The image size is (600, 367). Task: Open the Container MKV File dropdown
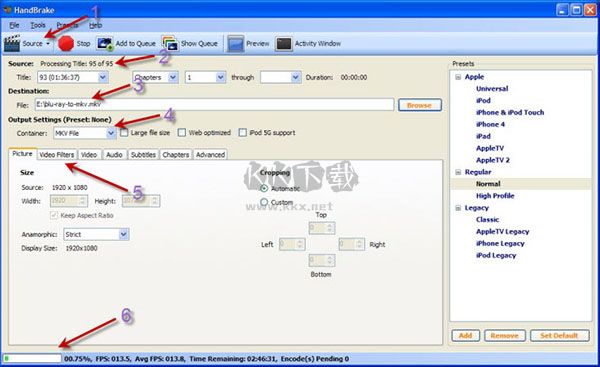[84, 133]
